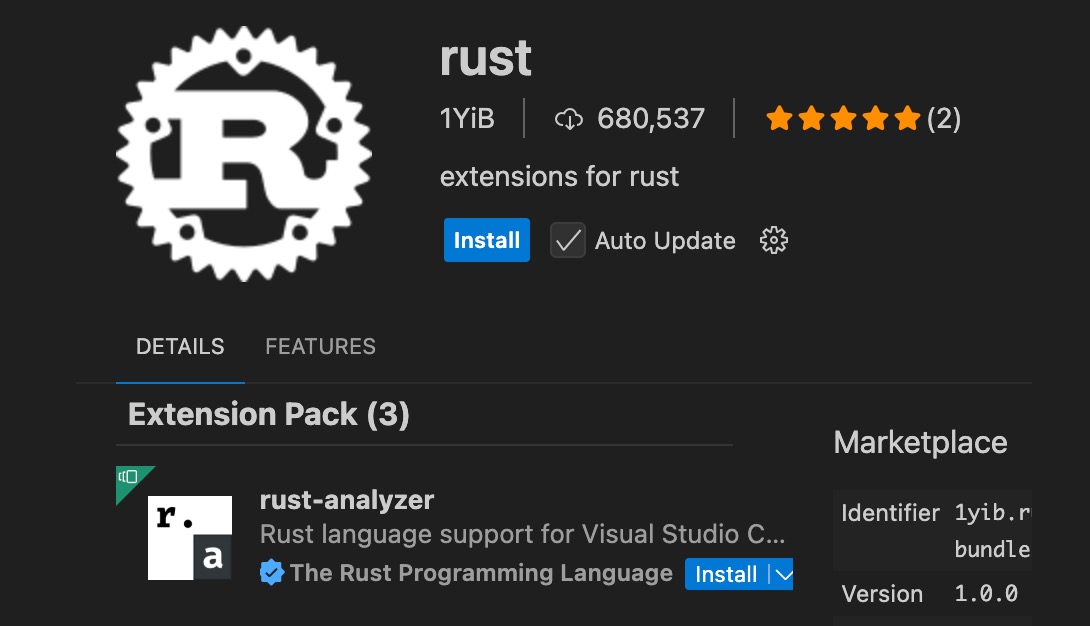Open the rust-analyzer Install dropdown arrow
The height and width of the screenshot is (626, 1090).
pos(783,575)
